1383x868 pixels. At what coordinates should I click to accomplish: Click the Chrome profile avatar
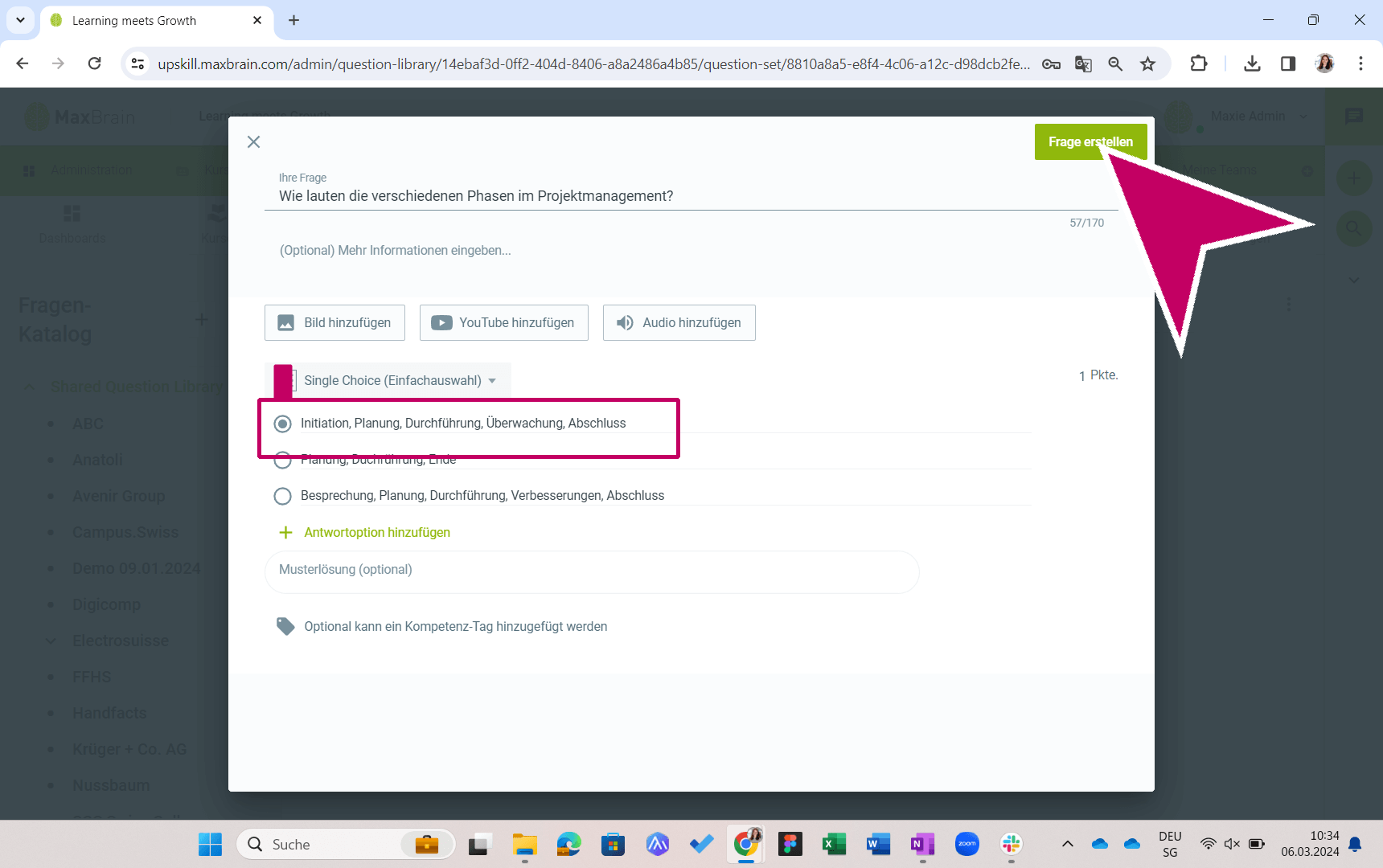tap(1324, 63)
